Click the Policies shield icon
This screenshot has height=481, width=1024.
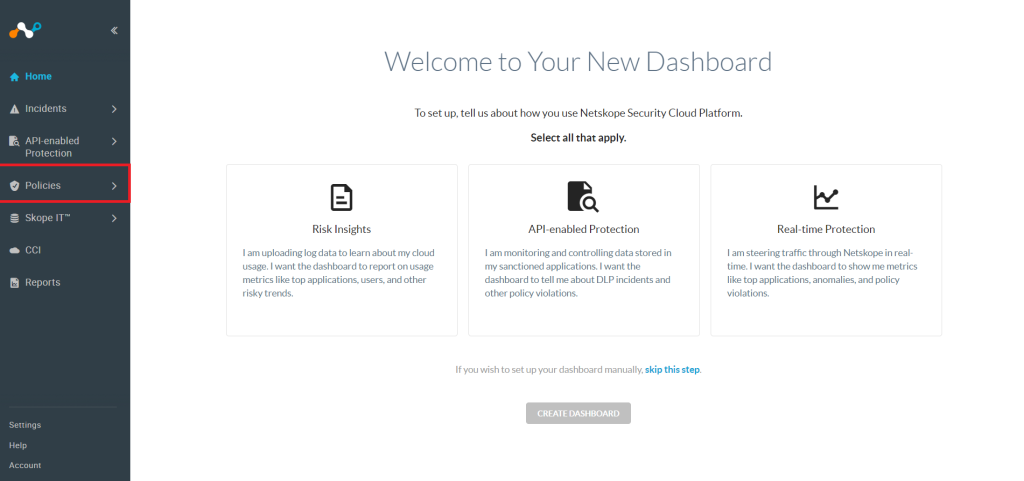tap(14, 186)
